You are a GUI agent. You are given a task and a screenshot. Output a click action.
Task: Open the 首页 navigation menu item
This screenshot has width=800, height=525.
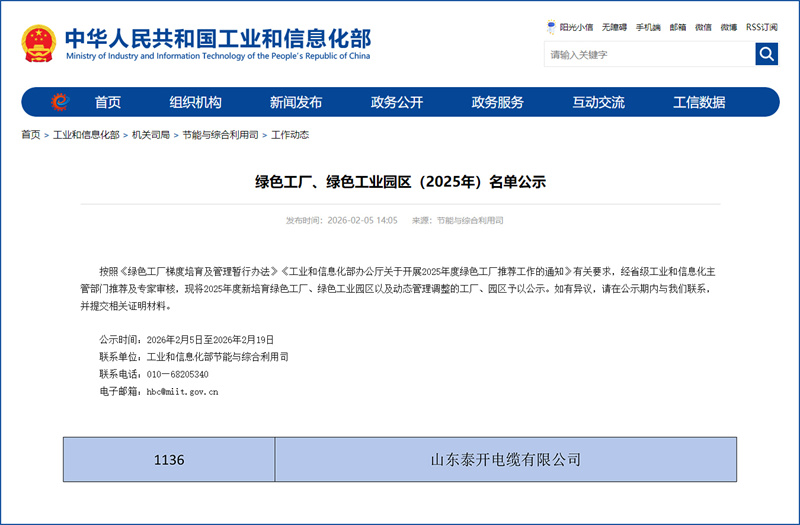(108, 102)
